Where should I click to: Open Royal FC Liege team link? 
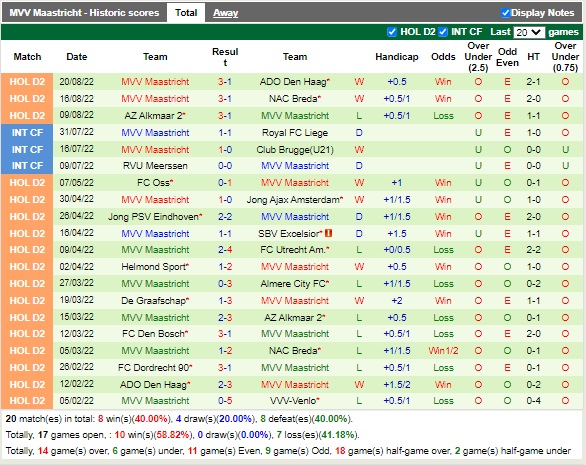295,133
